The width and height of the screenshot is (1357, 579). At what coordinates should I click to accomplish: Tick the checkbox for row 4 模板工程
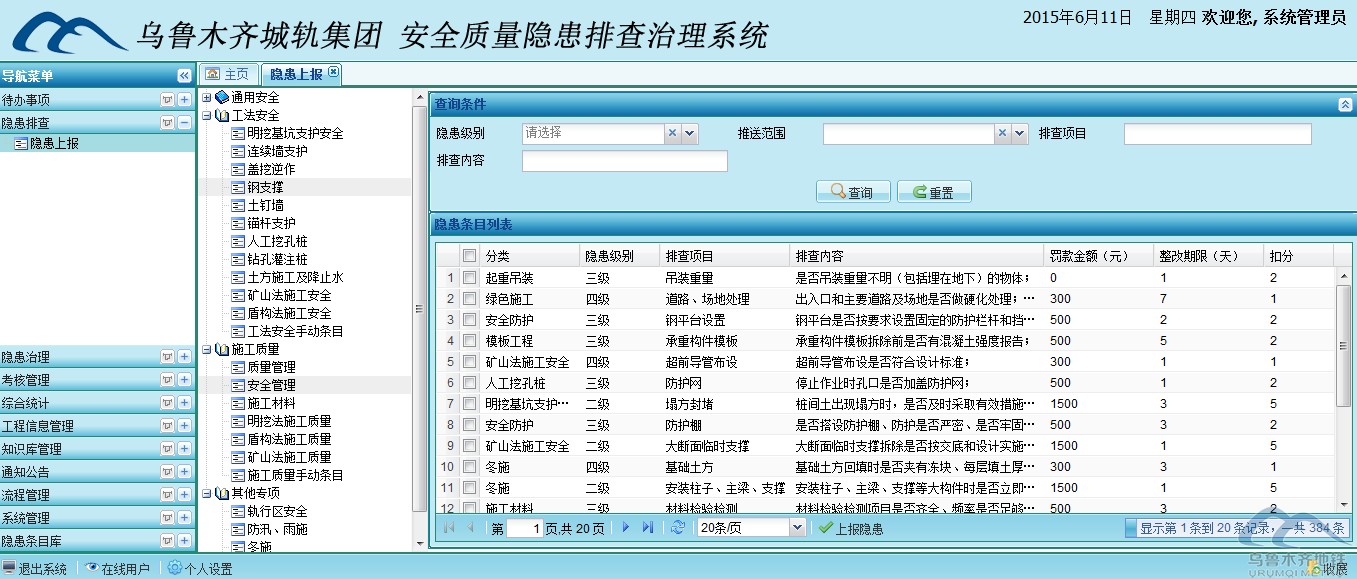469,341
